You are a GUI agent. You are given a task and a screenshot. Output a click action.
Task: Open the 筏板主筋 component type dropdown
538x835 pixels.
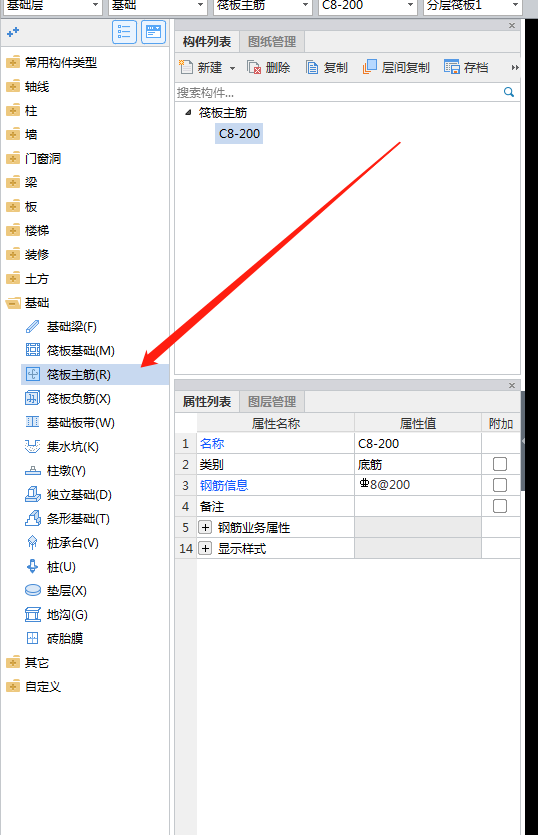pos(263,6)
